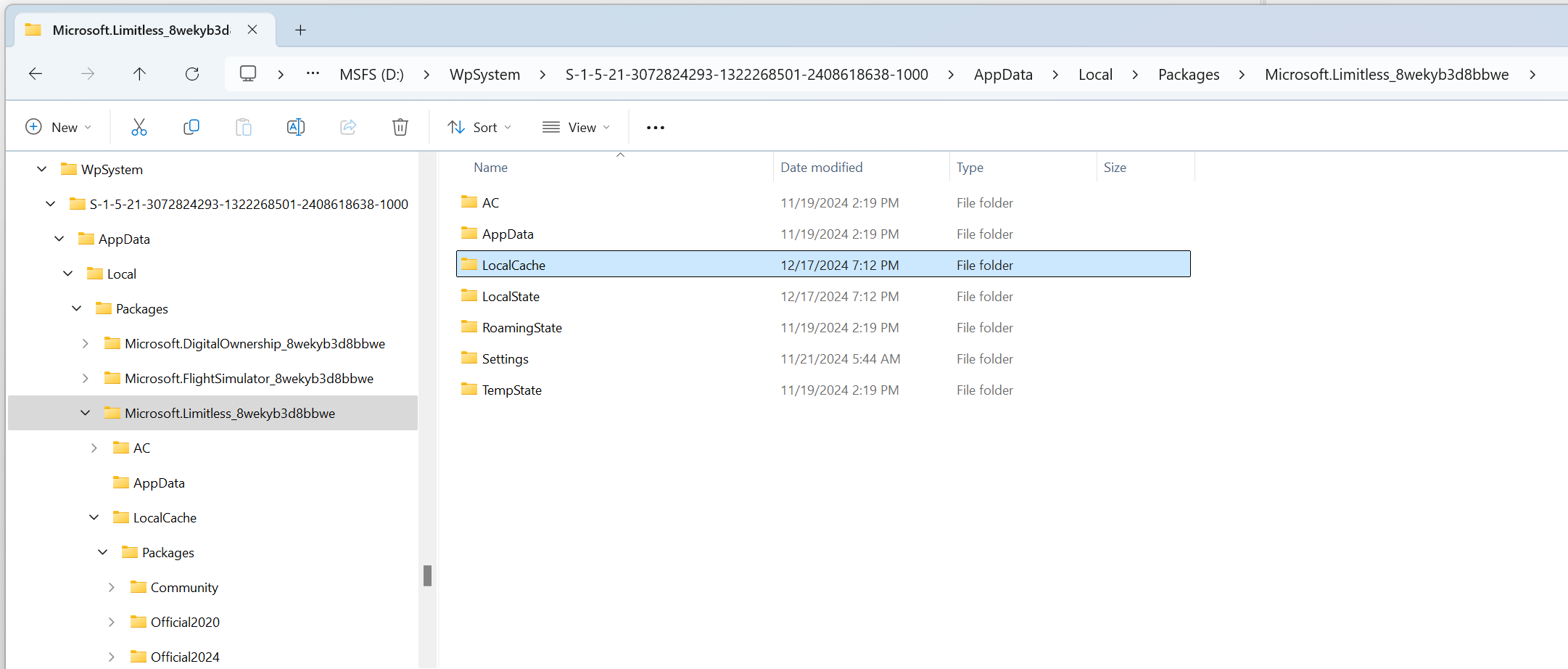Open the New item dropdown
1568x669 pixels.
[59, 128]
